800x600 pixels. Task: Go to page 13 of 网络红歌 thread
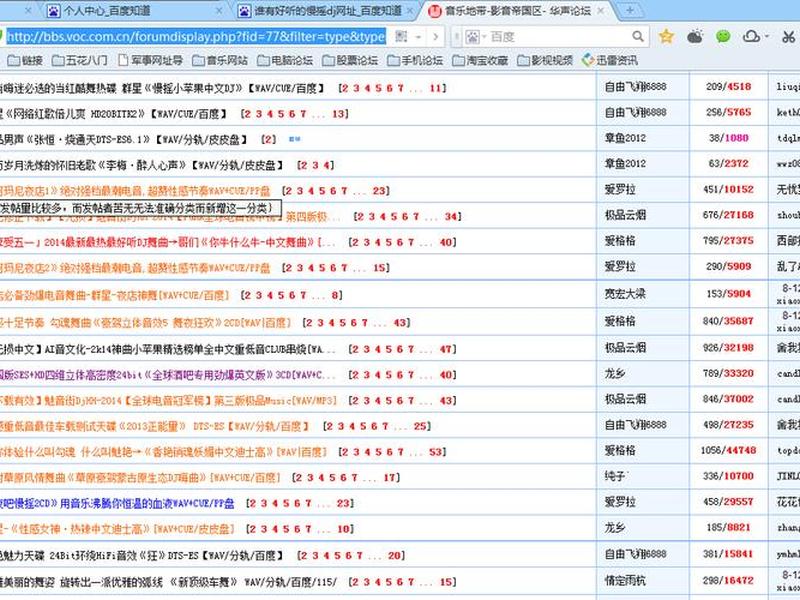(338, 114)
